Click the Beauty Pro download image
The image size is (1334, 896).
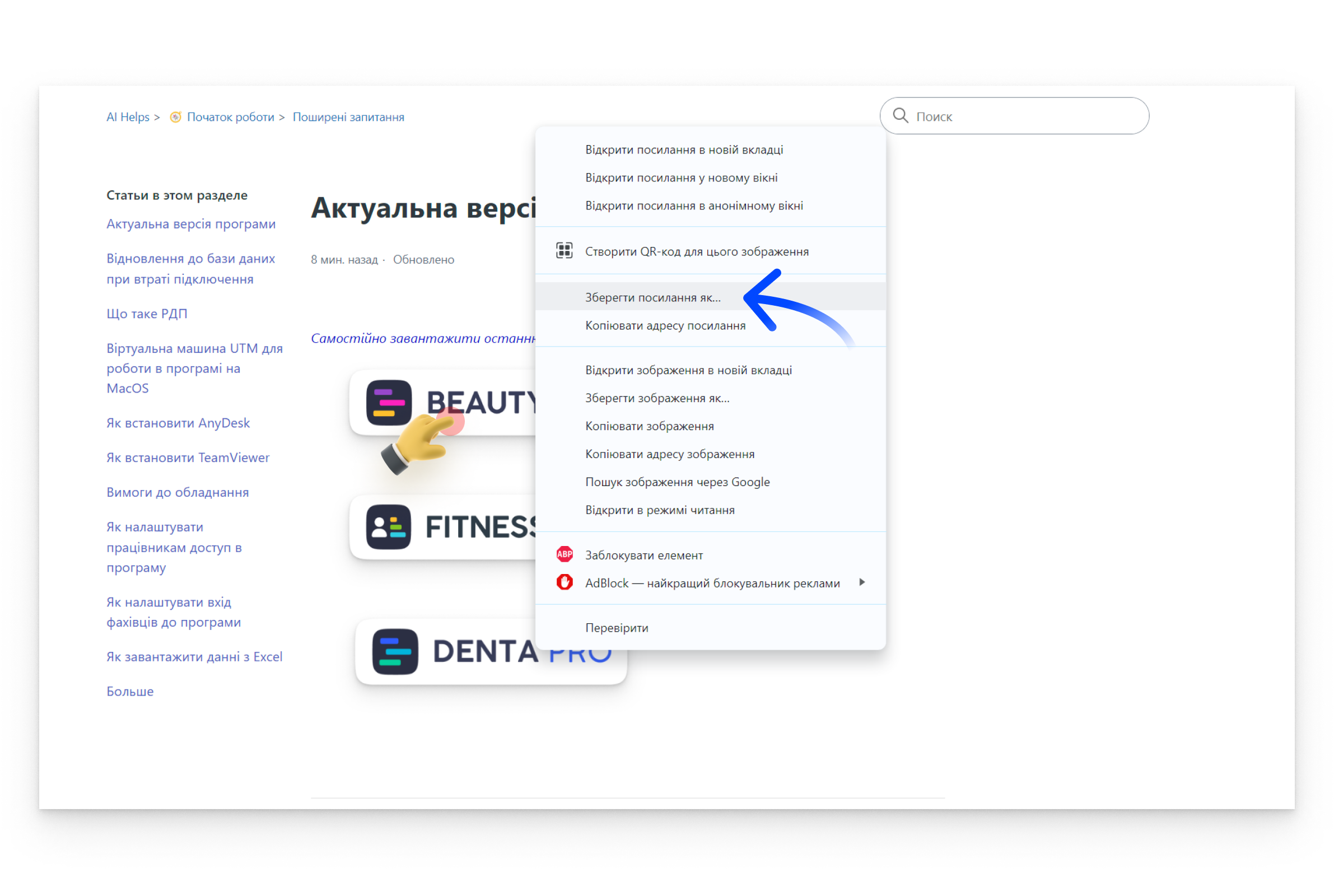click(x=444, y=403)
